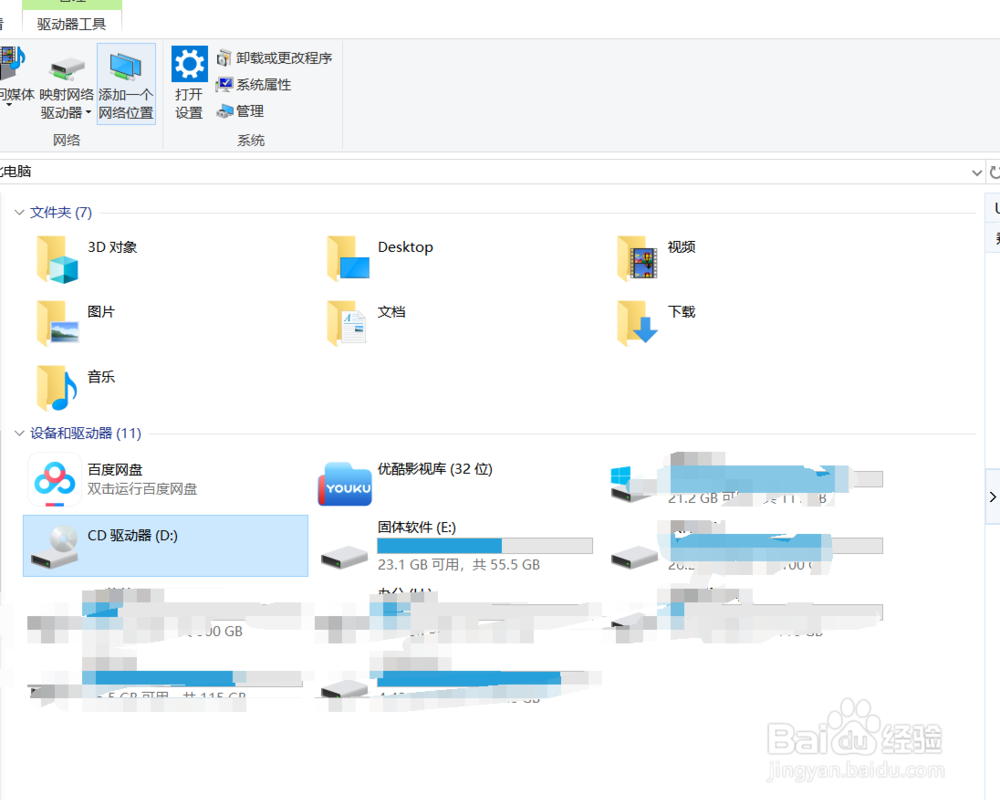The width and height of the screenshot is (1000, 805).
Task: Click 23.1 GB 可用, 共 55.5 GB text
Action: (x=459, y=565)
